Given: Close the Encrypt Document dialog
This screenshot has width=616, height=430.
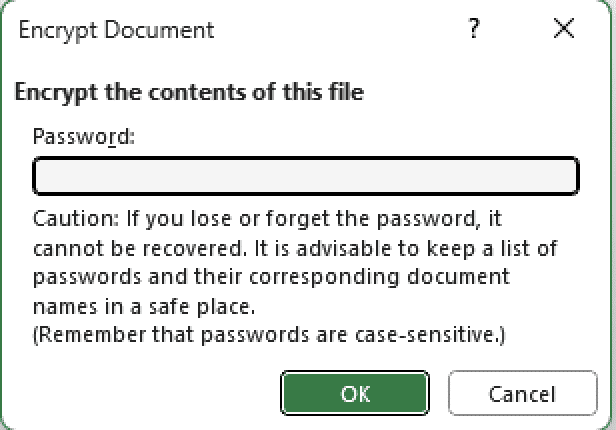Looking at the screenshot, I should pyautogui.click(x=563, y=30).
